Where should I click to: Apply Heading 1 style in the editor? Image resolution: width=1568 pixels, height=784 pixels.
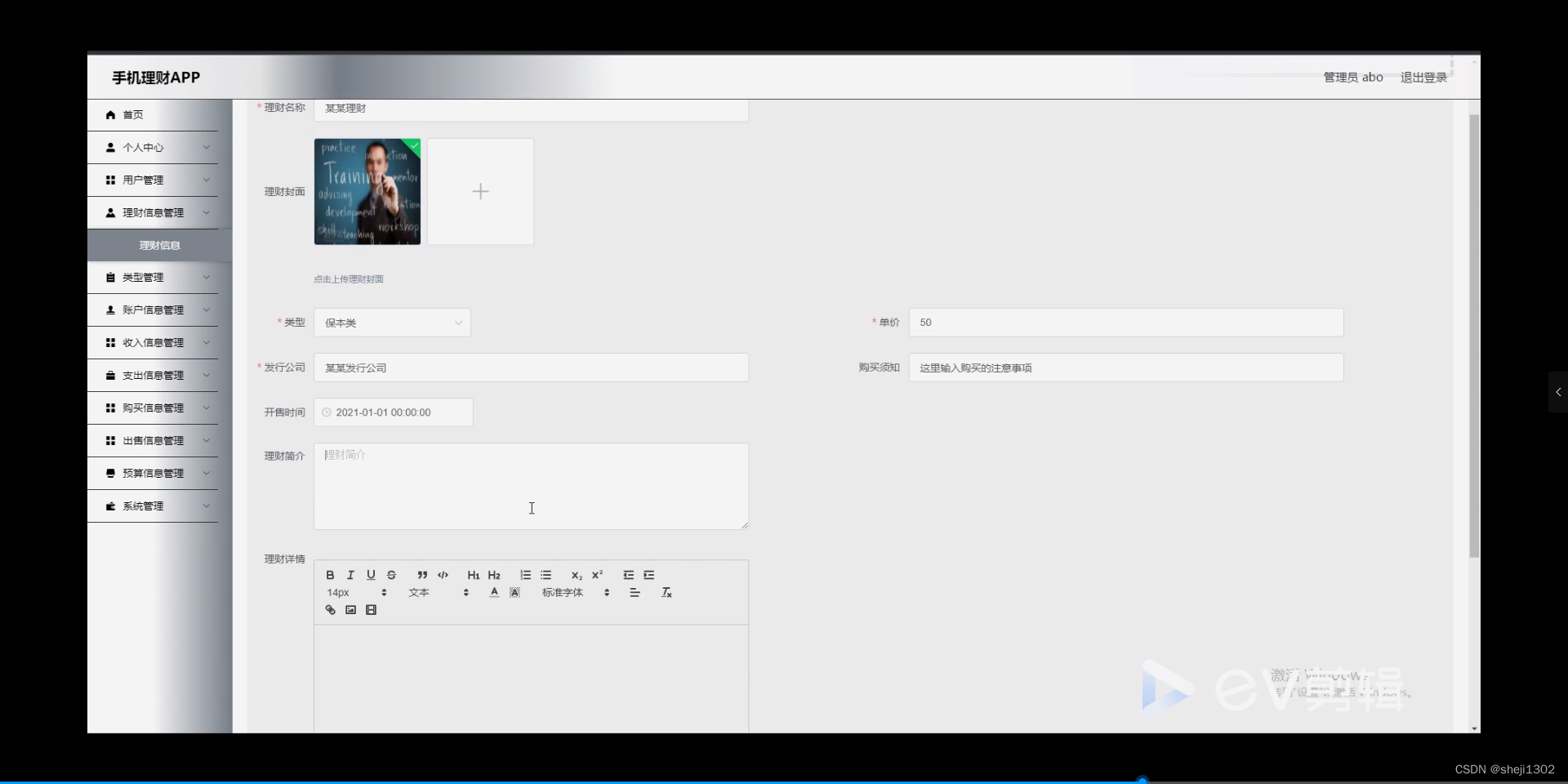point(473,575)
